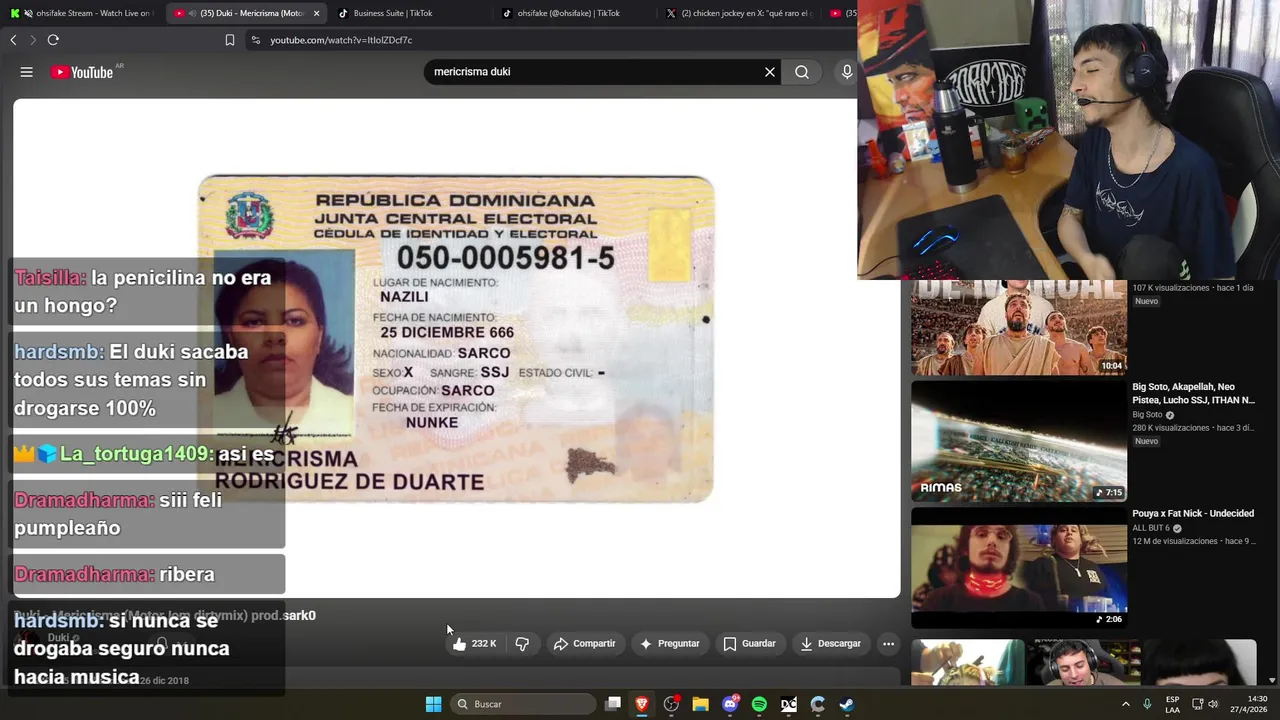The image size is (1280, 720).
Task: Click the video player showing the cédula
Action: (x=457, y=348)
